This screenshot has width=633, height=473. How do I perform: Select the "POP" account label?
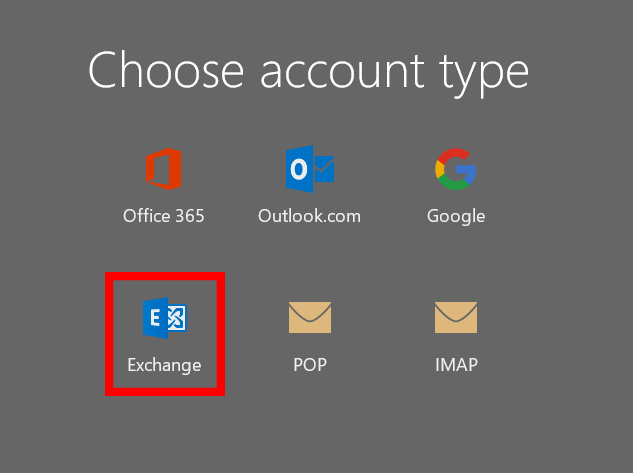pyautogui.click(x=309, y=365)
